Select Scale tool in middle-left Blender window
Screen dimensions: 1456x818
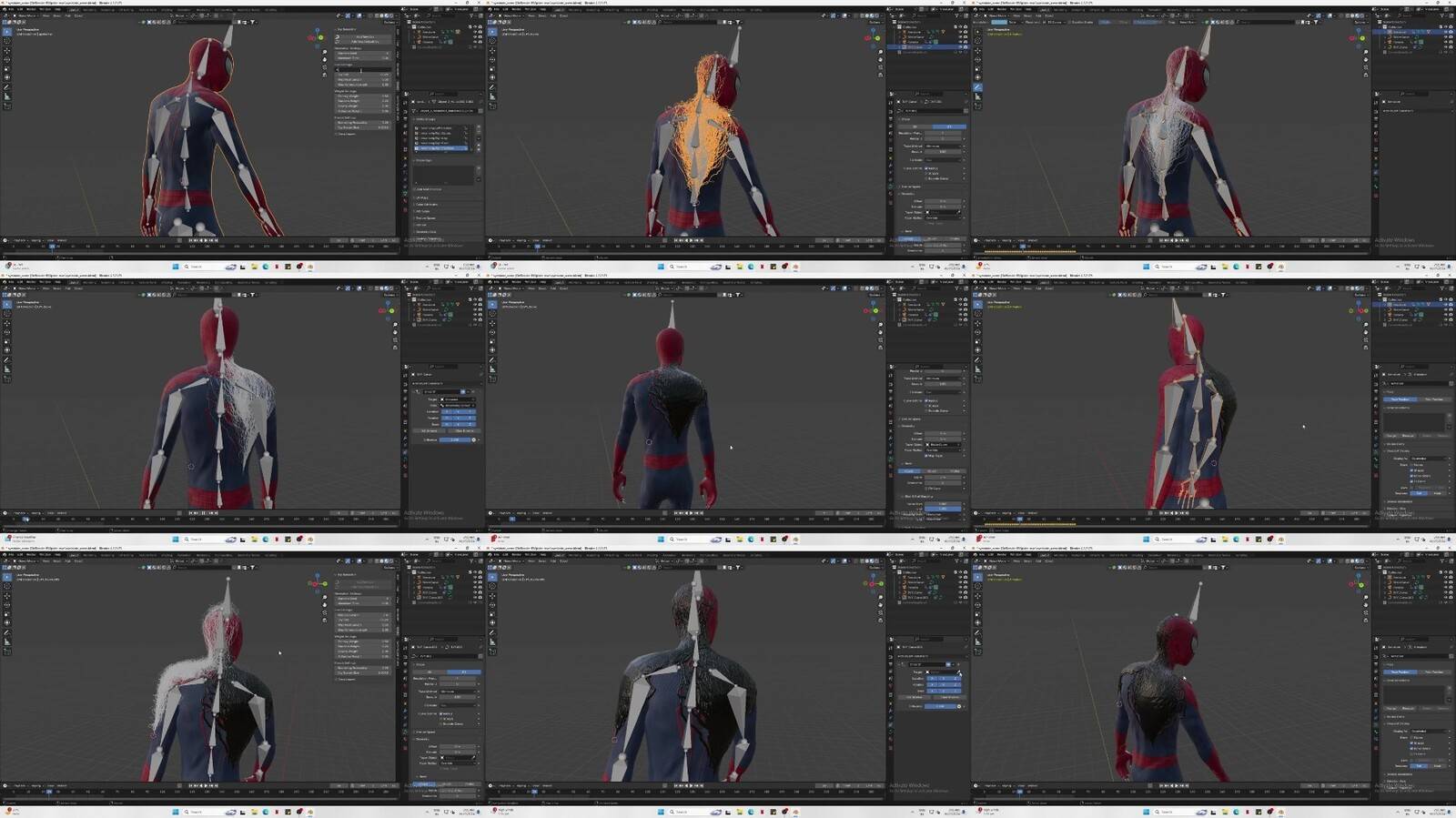click(6, 341)
